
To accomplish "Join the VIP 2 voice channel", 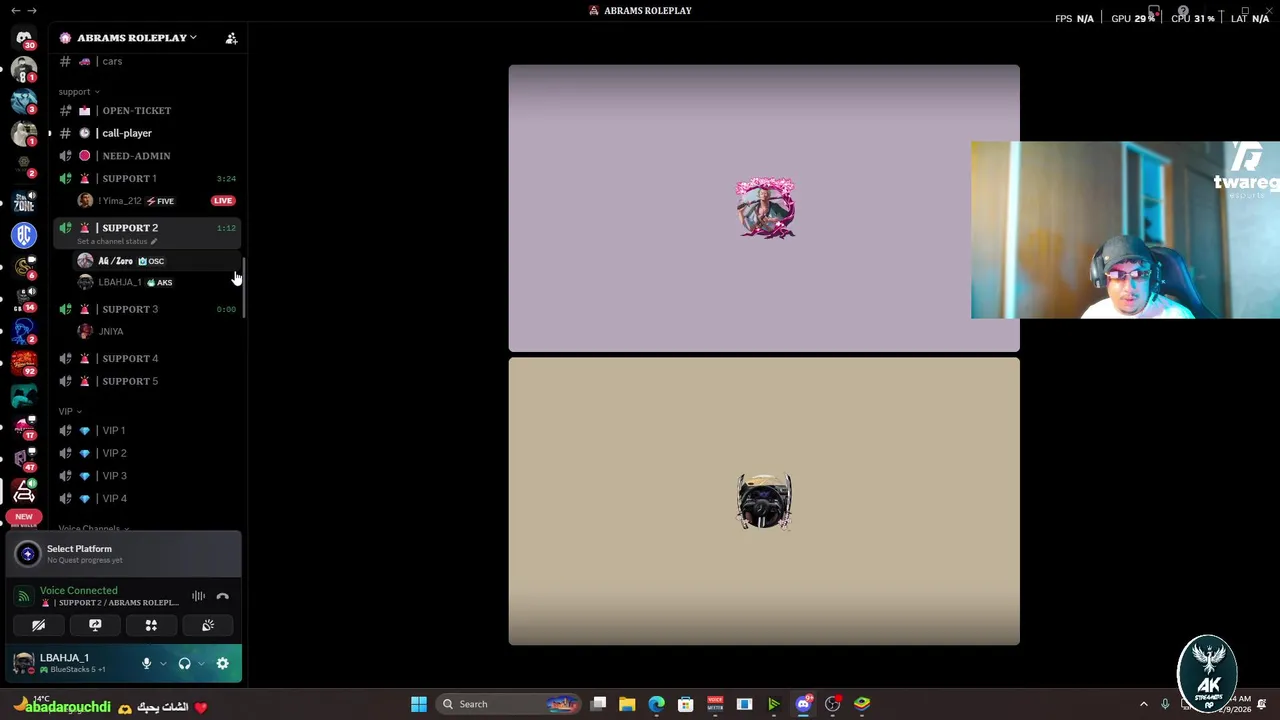I will point(148,453).
